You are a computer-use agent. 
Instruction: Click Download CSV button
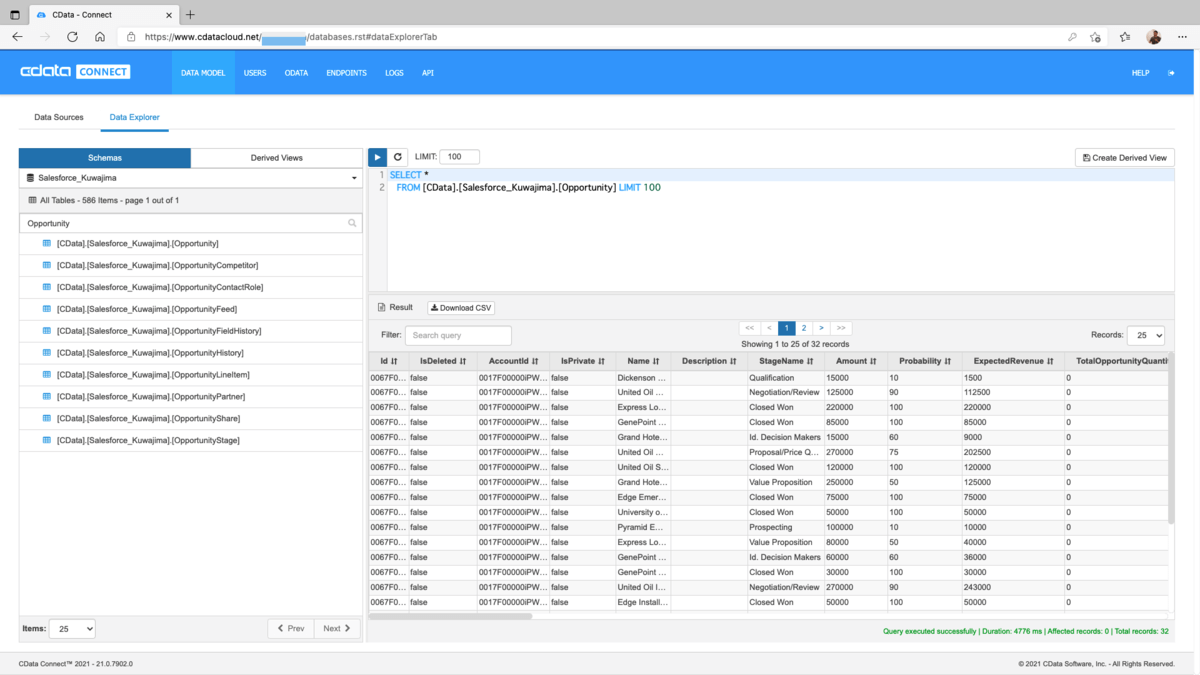click(461, 308)
